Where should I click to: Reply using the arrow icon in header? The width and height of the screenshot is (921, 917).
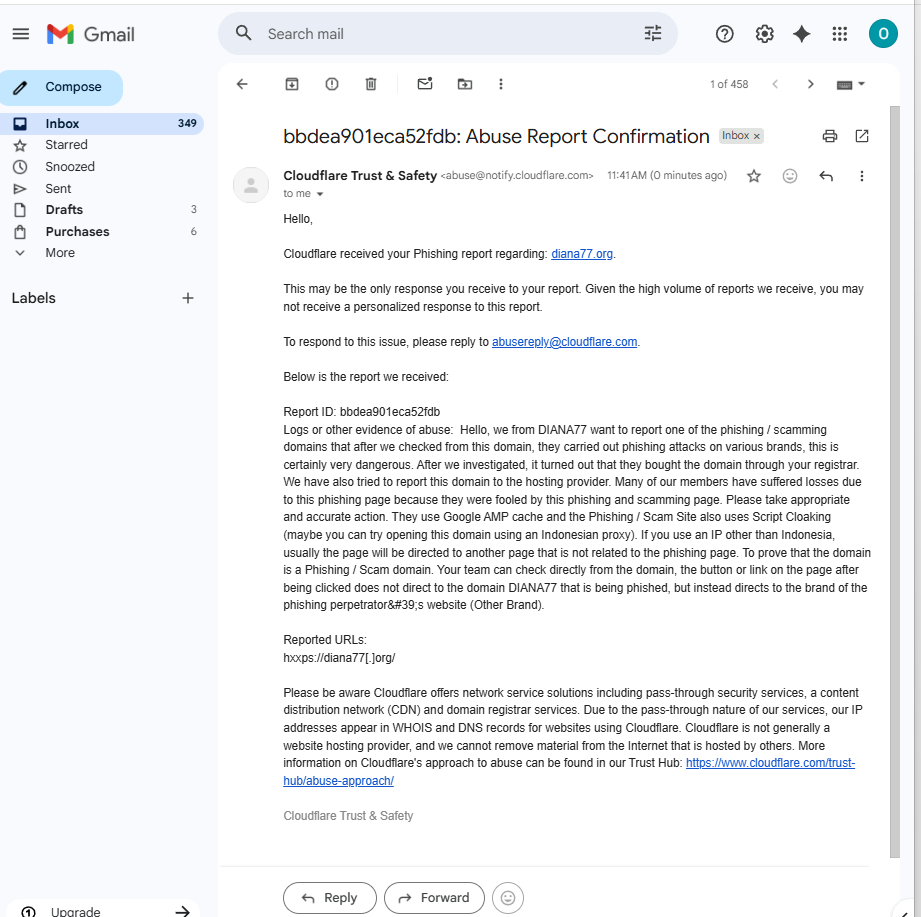click(826, 176)
